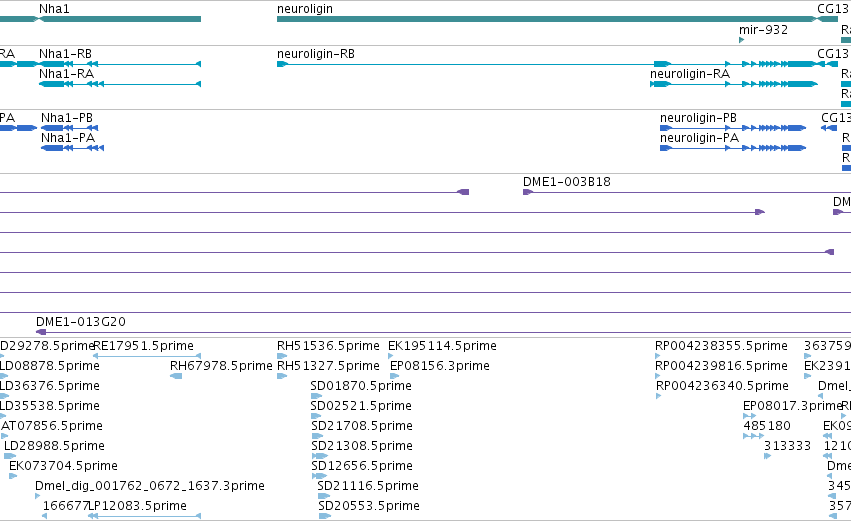Viewport: 851px width, 521px height.
Task: Open the EP08156.3prime EST label
Action: pyautogui.click(x=440, y=366)
